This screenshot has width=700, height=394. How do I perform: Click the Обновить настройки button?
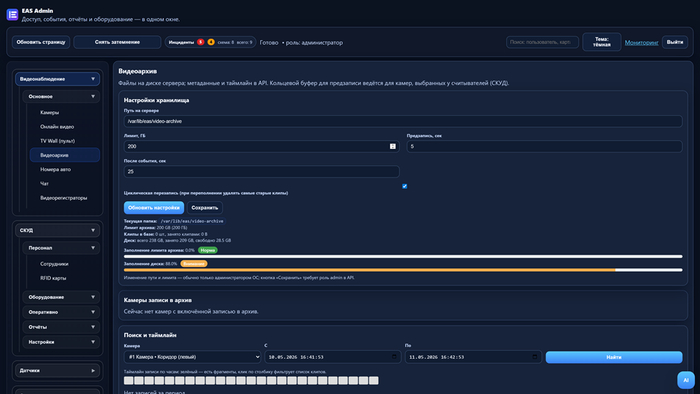pyautogui.click(x=154, y=207)
